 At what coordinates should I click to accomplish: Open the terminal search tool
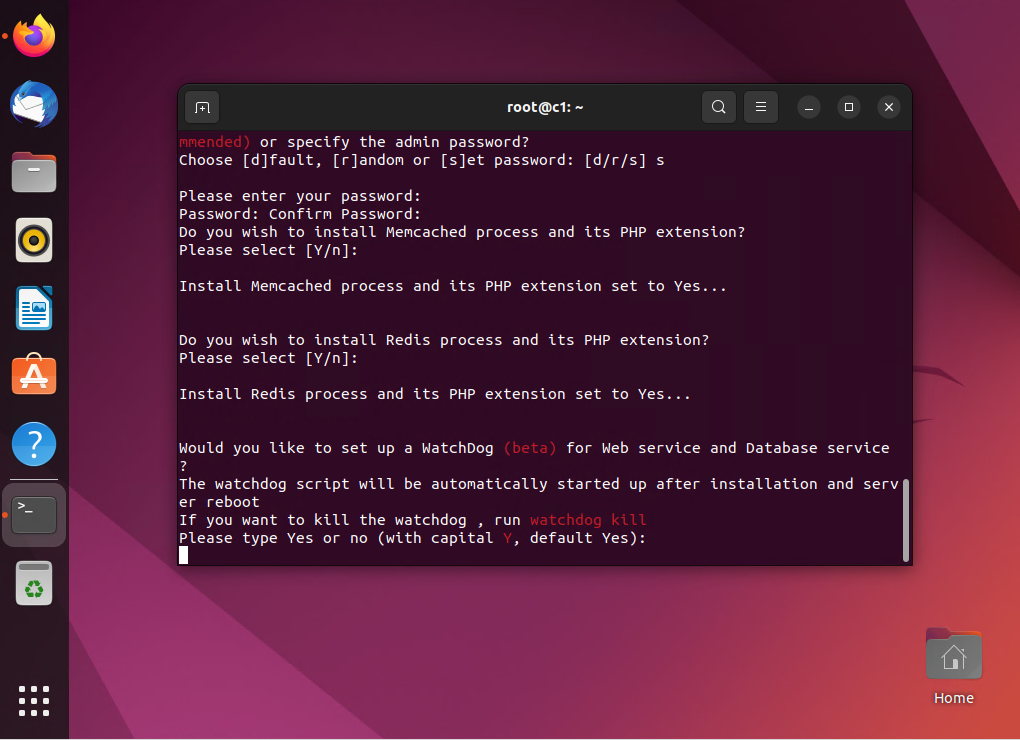click(x=718, y=107)
